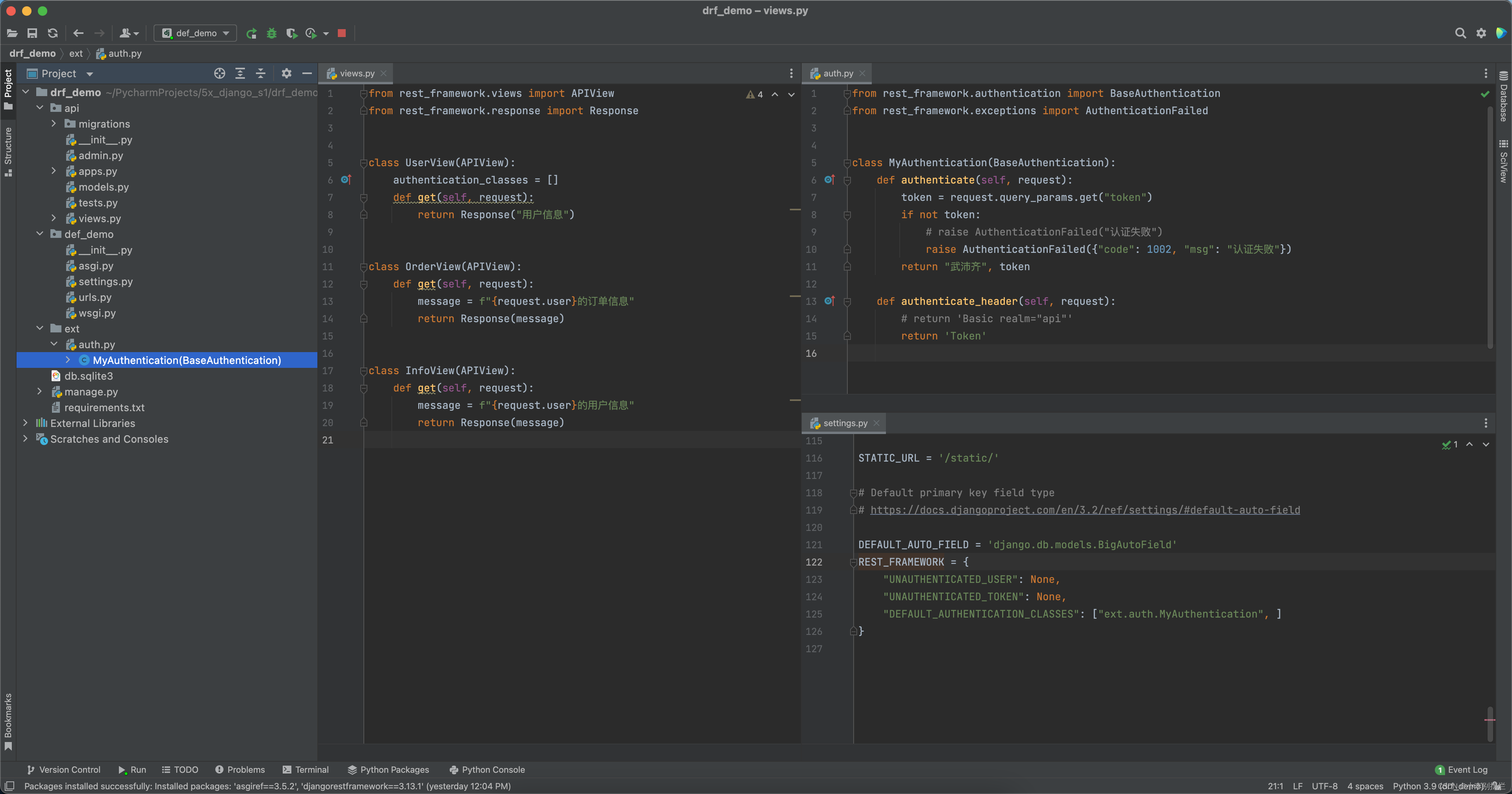Viewport: 1512px width, 794px height.
Task: Expand the migrations folder
Action: coord(54,124)
